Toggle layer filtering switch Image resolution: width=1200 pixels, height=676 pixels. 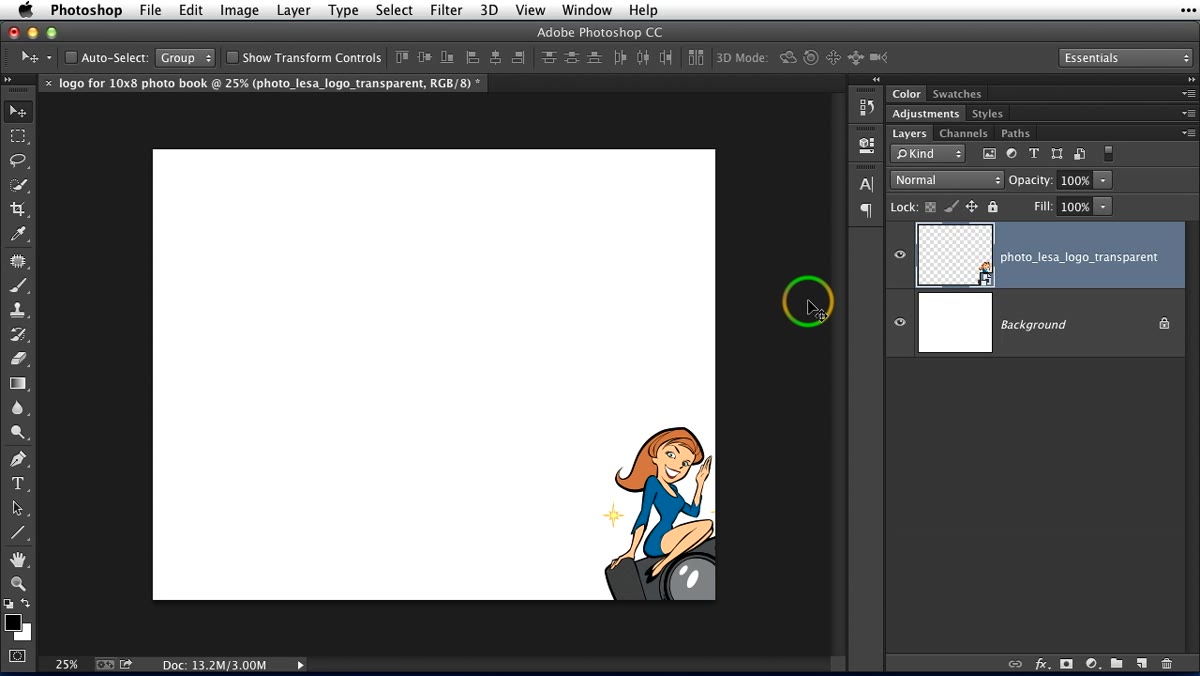(1108, 154)
